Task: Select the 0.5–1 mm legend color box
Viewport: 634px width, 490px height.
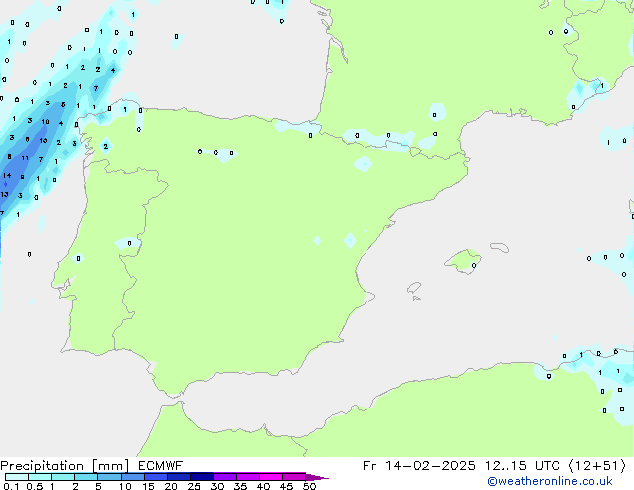Action: click(x=40, y=477)
